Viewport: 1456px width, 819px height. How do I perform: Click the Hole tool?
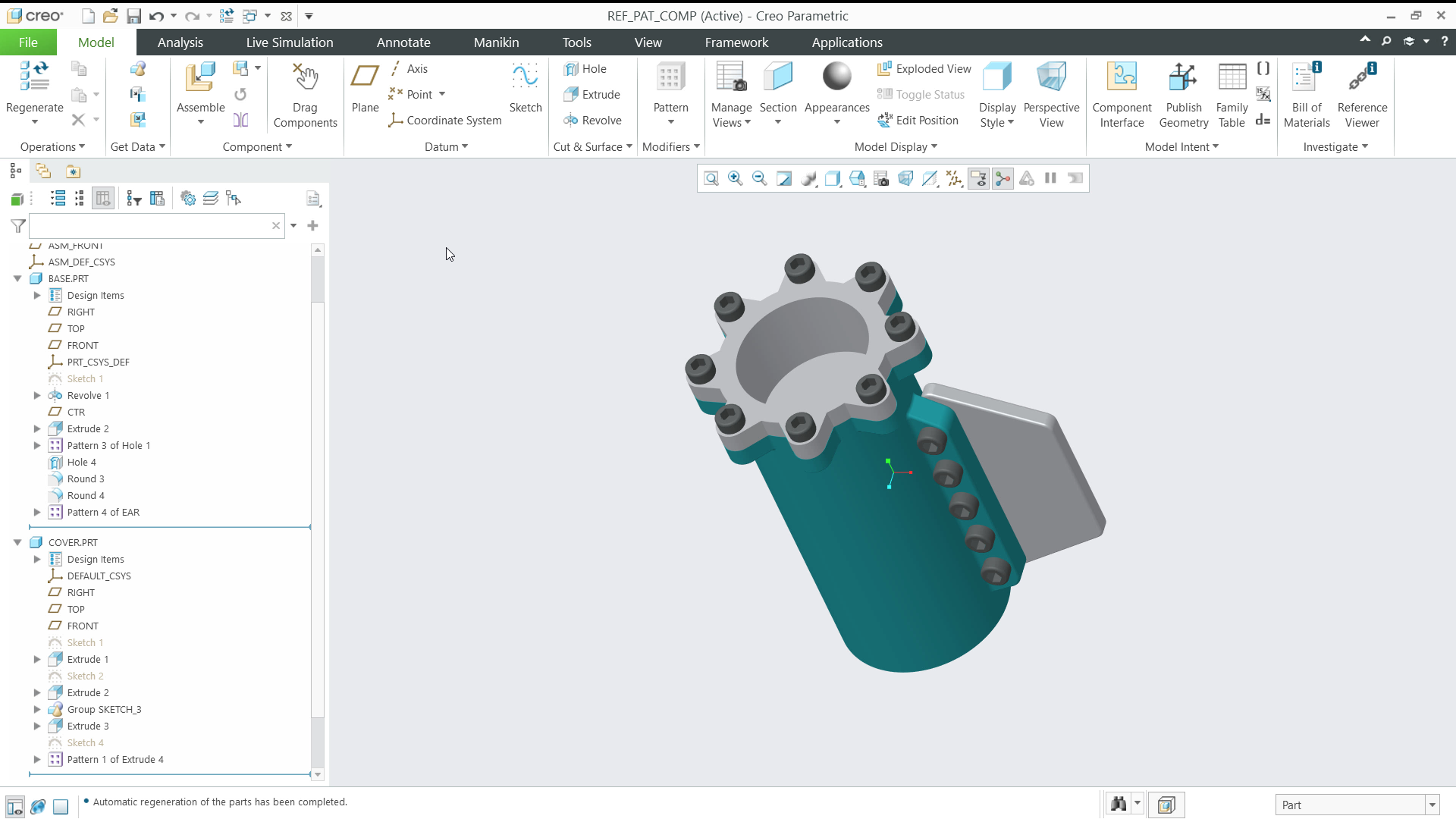[x=585, y=69]
